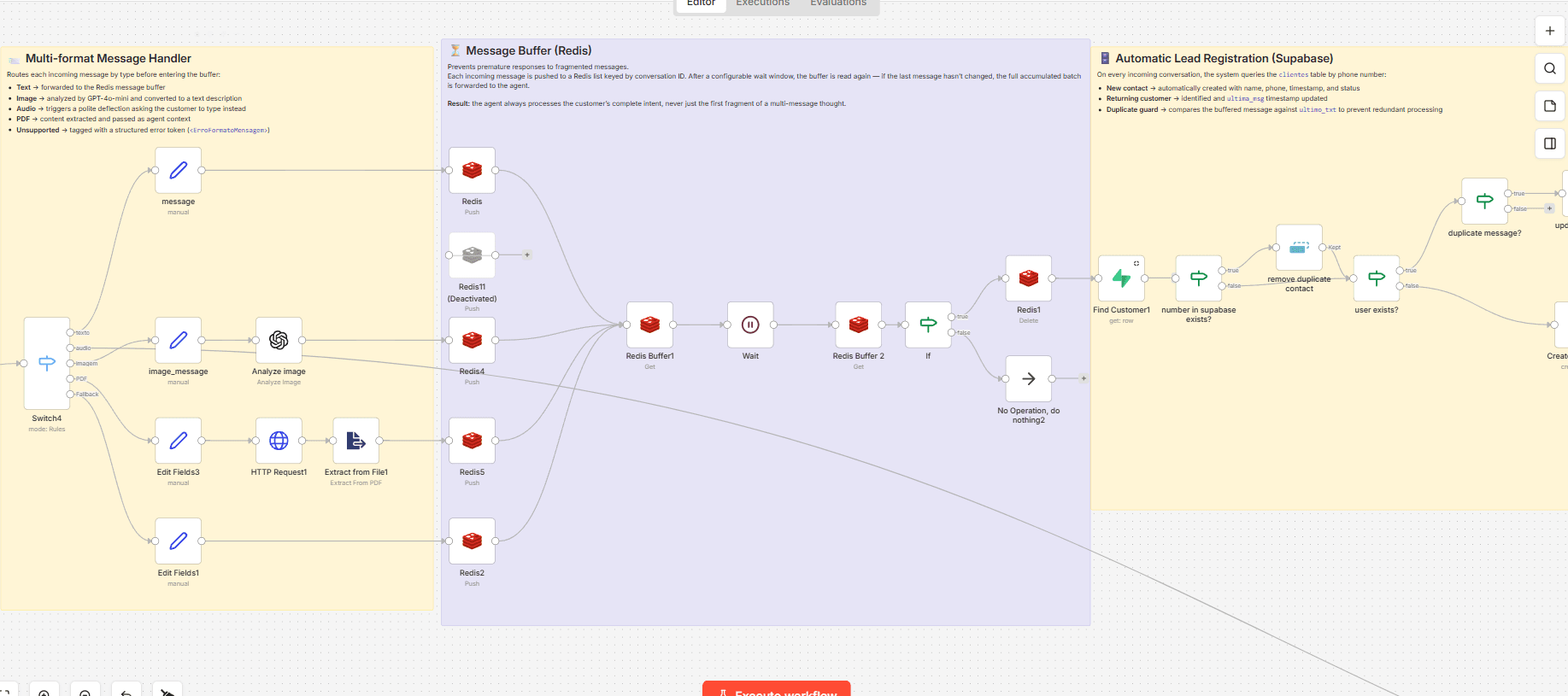Select 'number in supabase exists?' node
This screenshot has height=696, width=1568.
(1198, 278)
